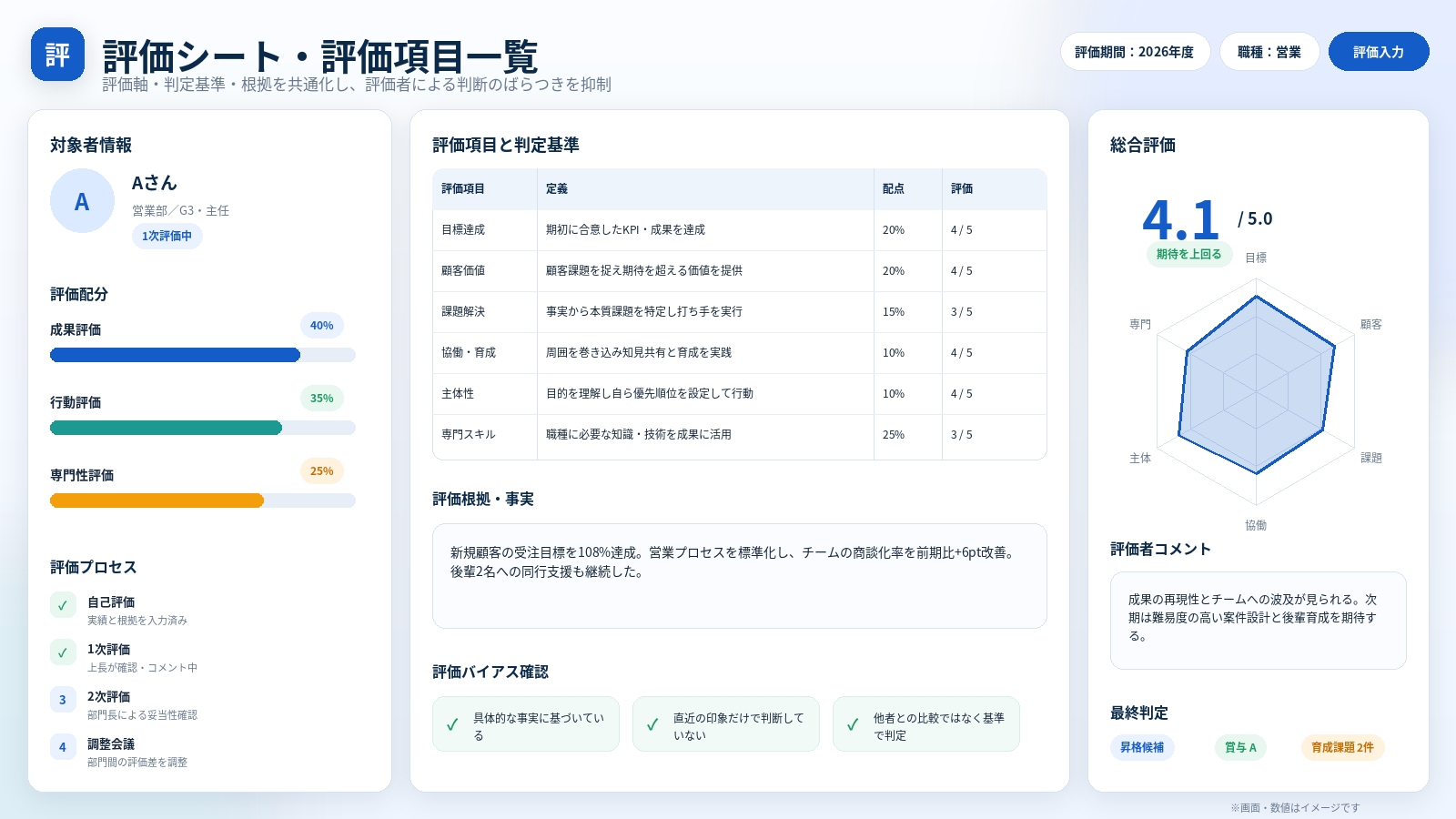Click the 25% orange badge

tap(321, 471)
